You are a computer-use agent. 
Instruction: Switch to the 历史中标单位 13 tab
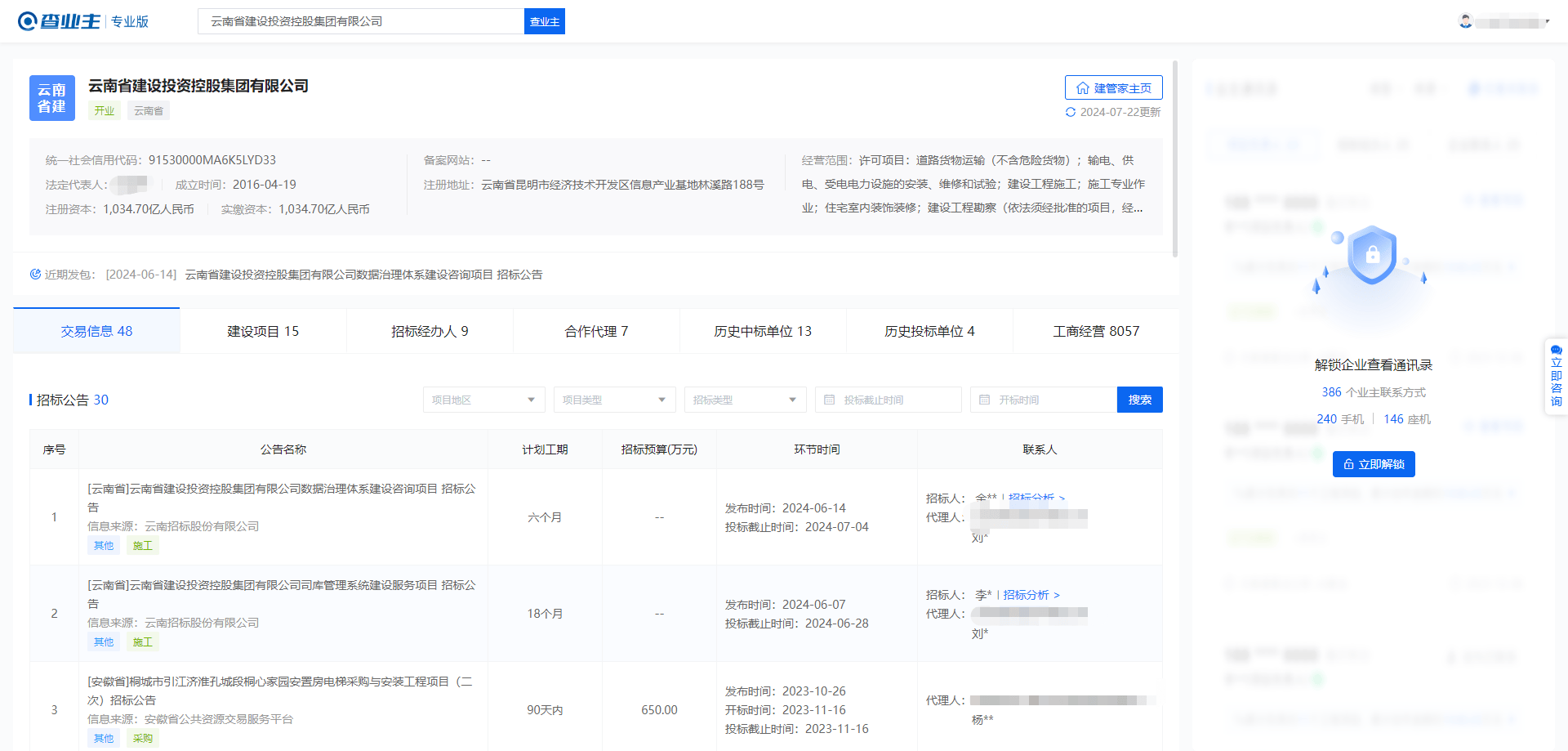(763, 331)
